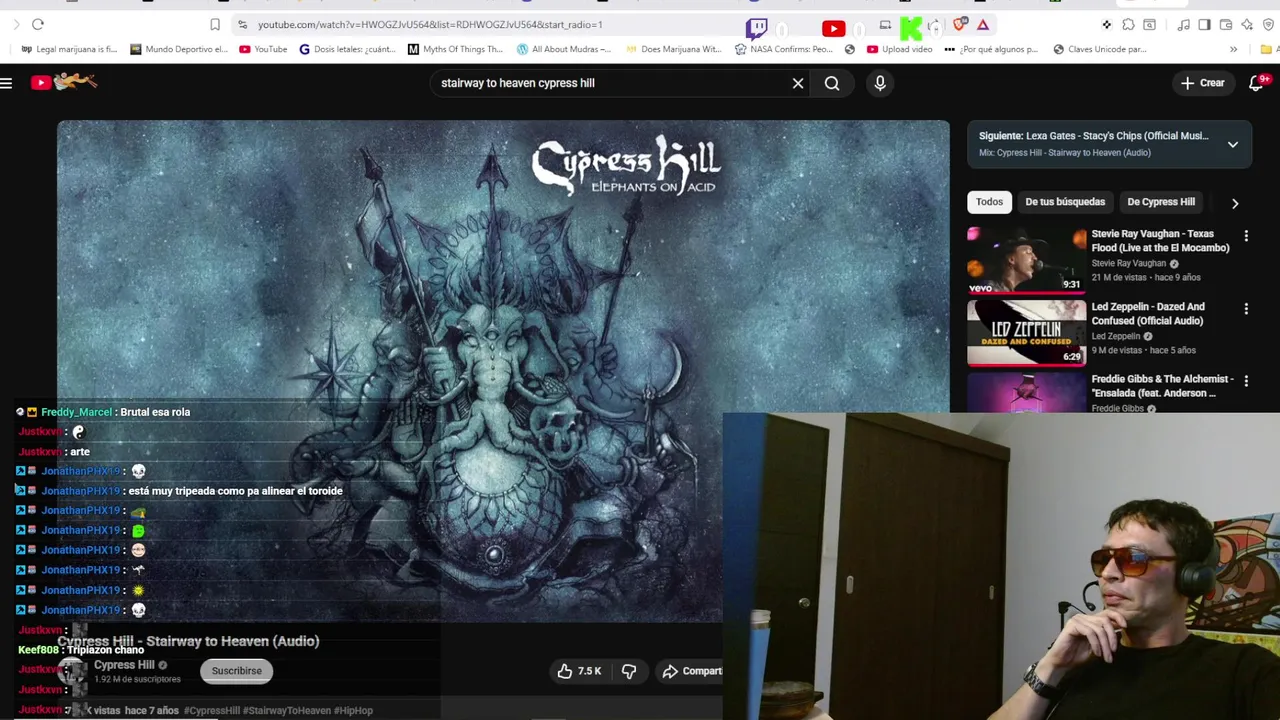Click Keef808 'Tripiazon chano' chat message
Screen dimensions: 1280x720
[x=81, y=650]
